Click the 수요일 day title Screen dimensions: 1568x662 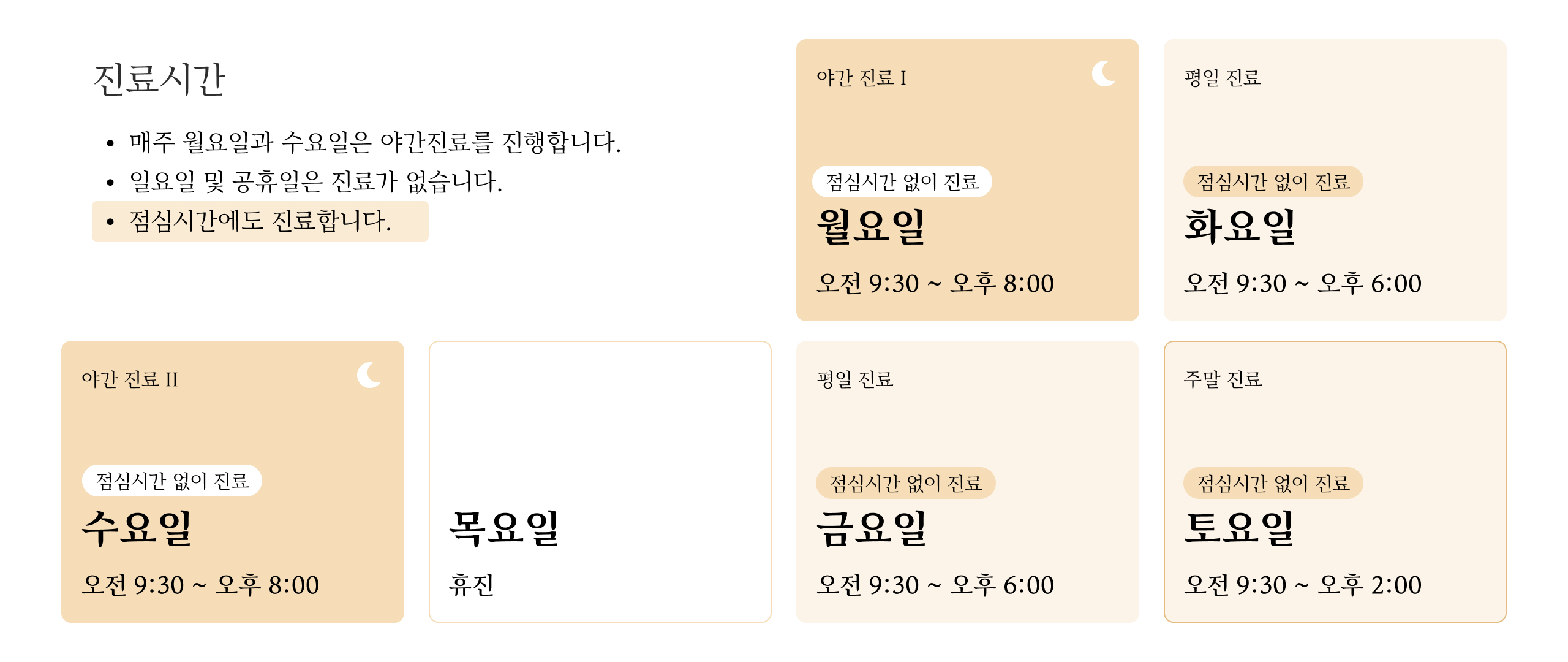pos(137,528)
